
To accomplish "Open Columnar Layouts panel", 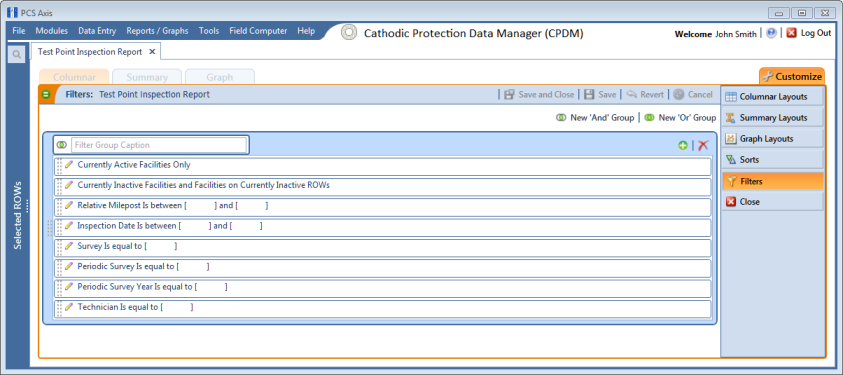I will 773,97.
